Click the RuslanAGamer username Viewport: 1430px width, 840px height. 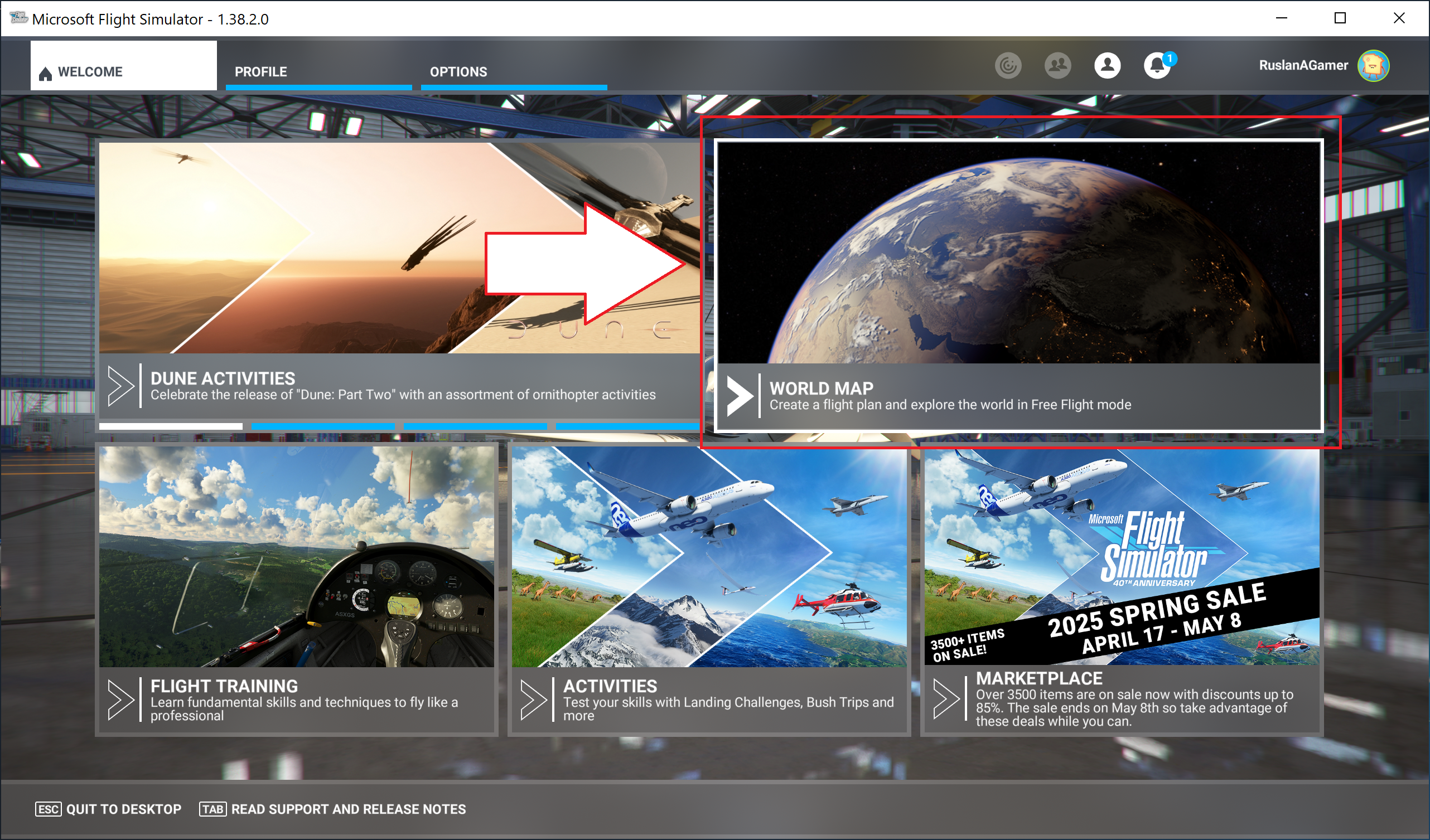1303,66
